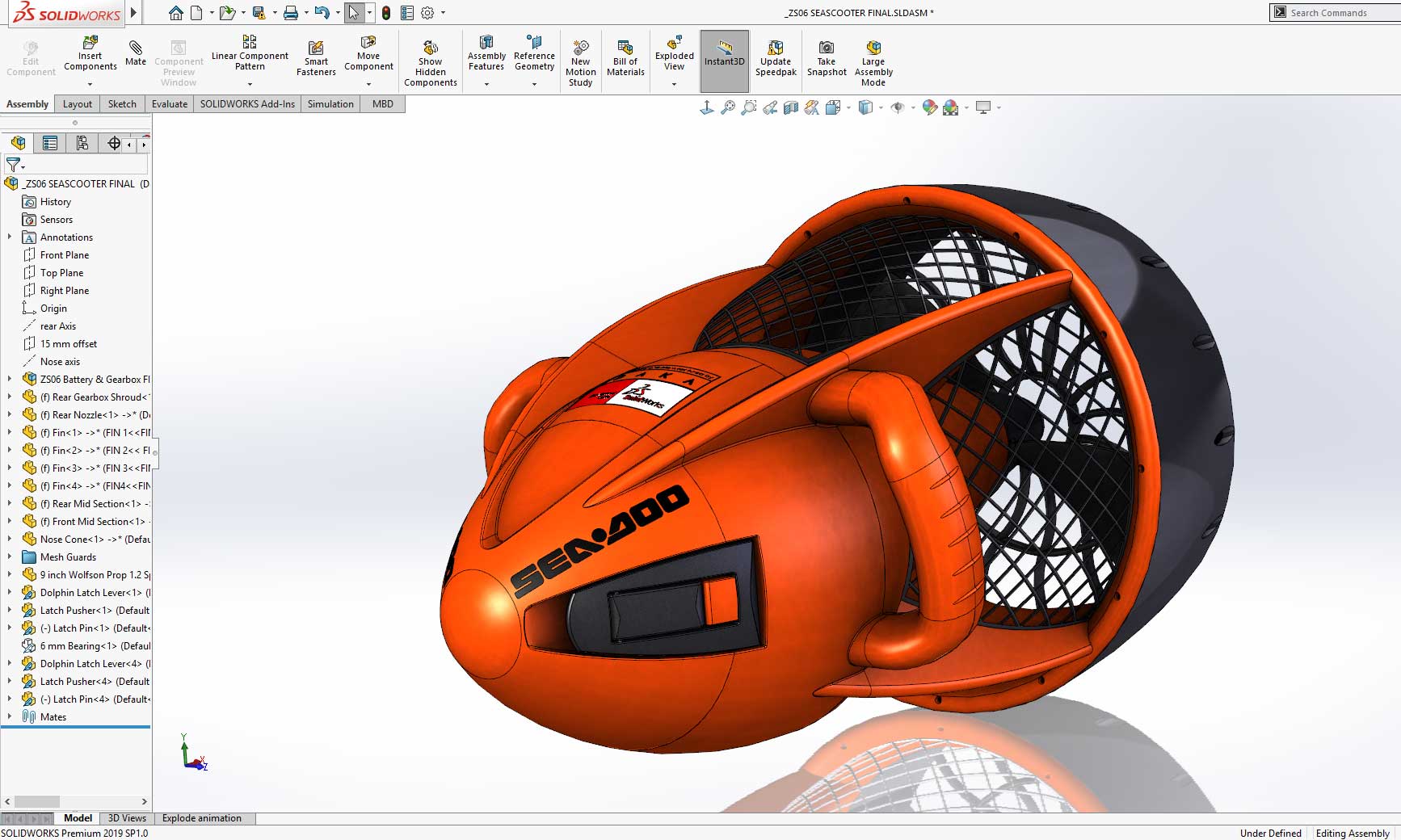
Task: Create a New Motion Study
Action: click(x=580, y=61)
